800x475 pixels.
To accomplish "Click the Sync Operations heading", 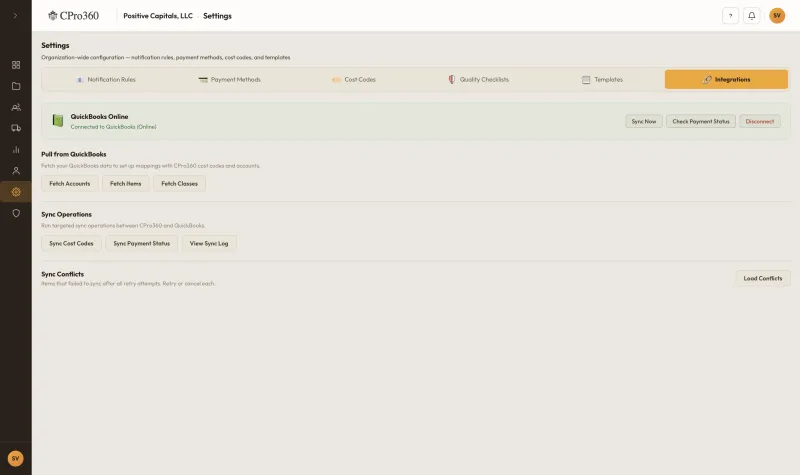I will [66, 214].
